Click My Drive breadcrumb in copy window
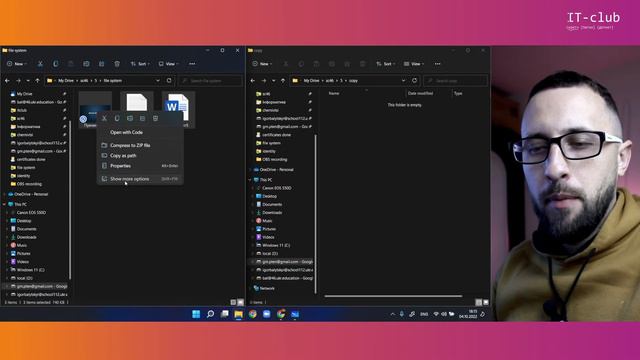 pos(311,81)
